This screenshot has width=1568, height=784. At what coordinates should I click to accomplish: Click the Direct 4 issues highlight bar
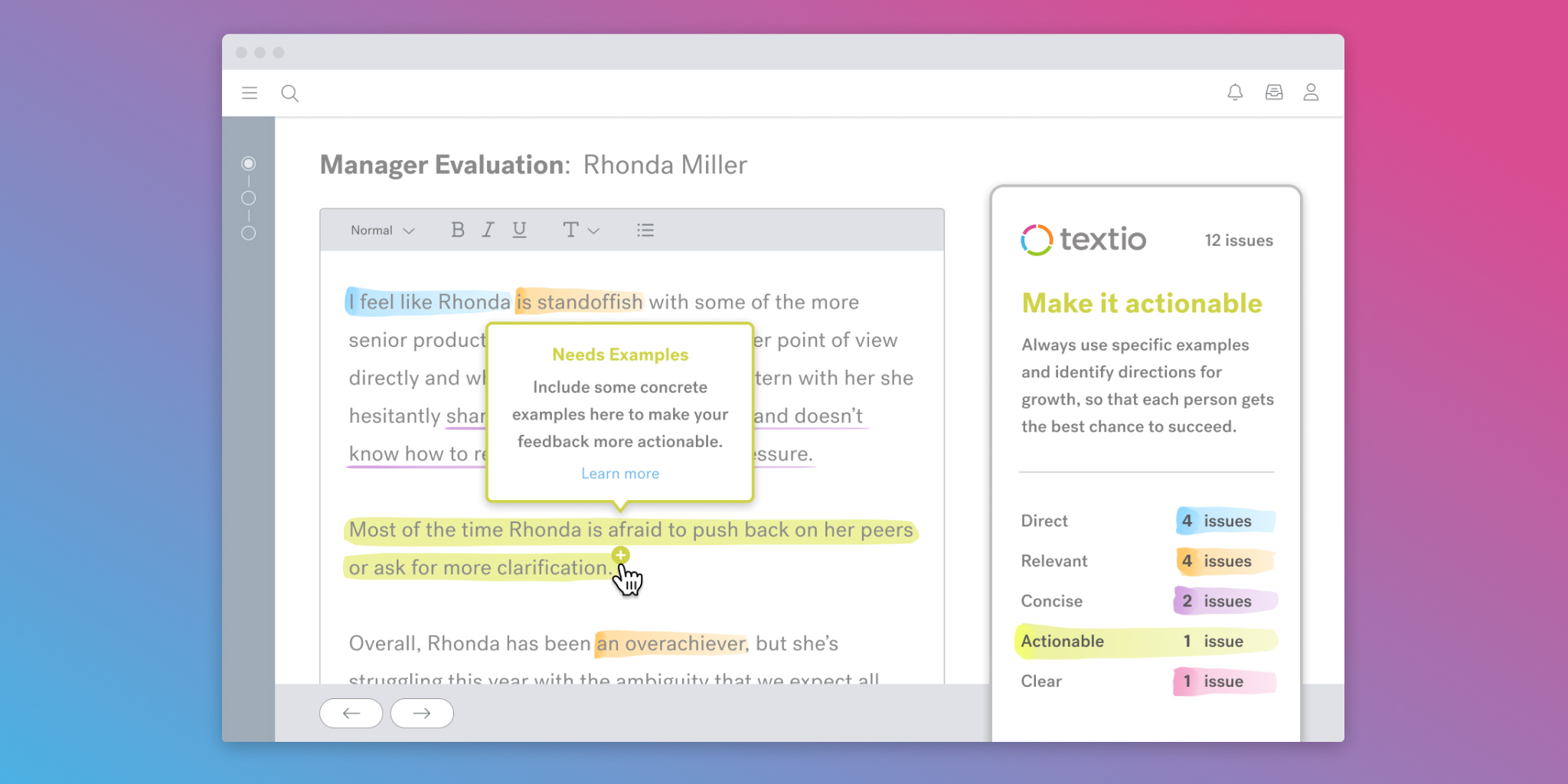tap(1224, 521)
